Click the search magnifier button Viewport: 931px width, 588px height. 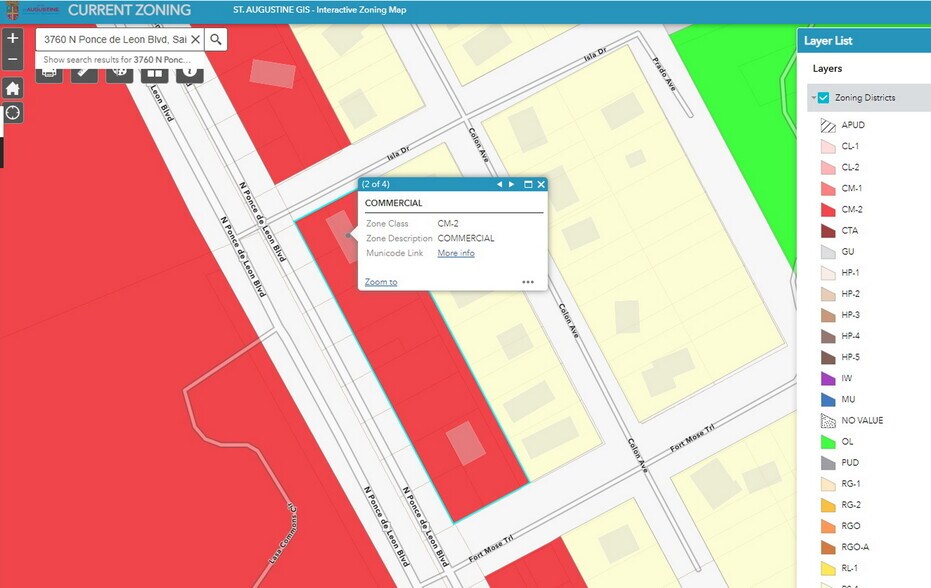[216, 39]
